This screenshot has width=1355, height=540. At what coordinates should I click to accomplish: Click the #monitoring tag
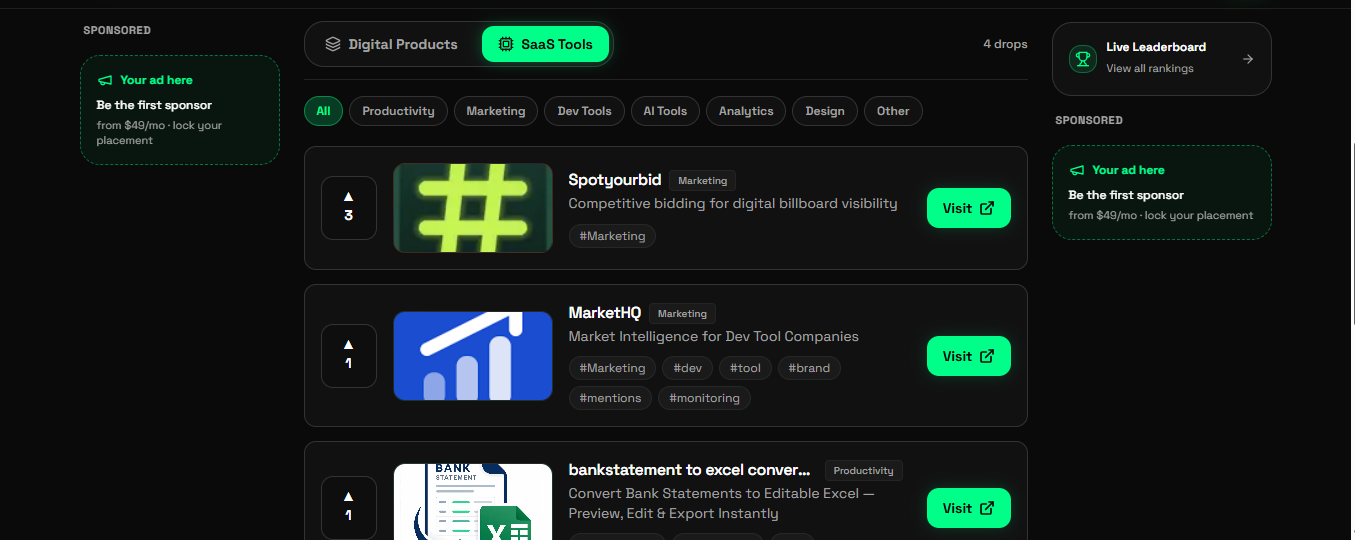coord(705,398)
